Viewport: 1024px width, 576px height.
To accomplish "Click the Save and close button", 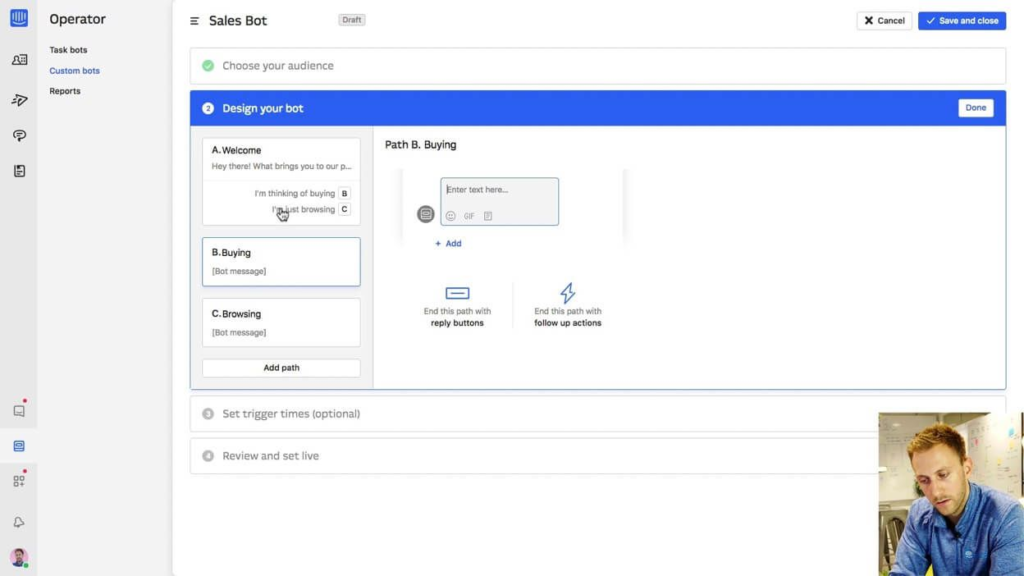I will (961, 20).
